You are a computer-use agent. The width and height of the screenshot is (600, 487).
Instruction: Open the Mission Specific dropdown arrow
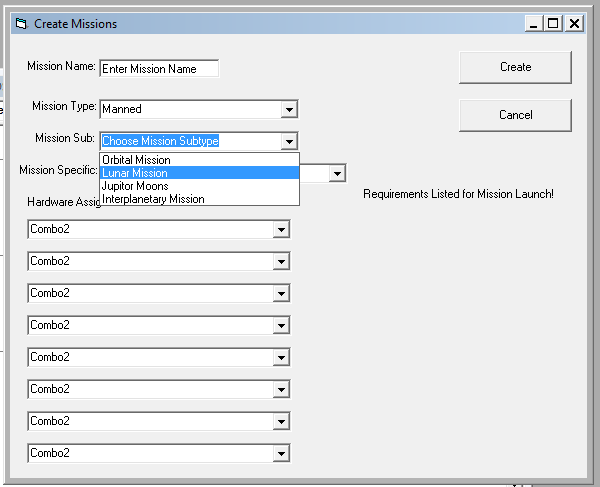coord(337,173)
